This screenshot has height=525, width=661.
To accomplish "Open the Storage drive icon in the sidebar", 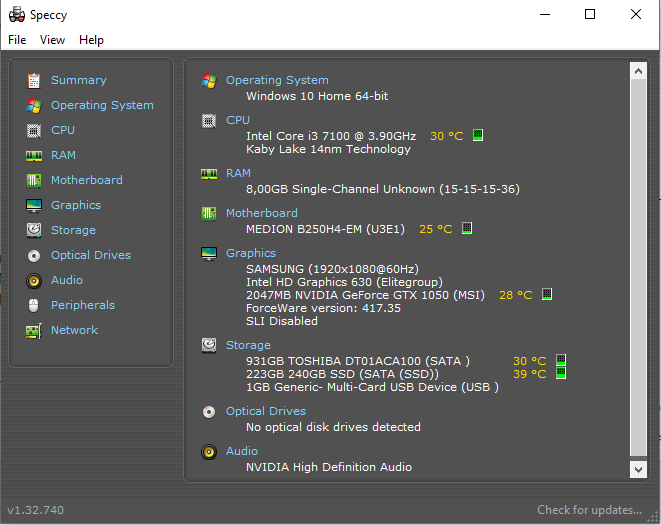I will pyautogui.click(x=34, y=230).
